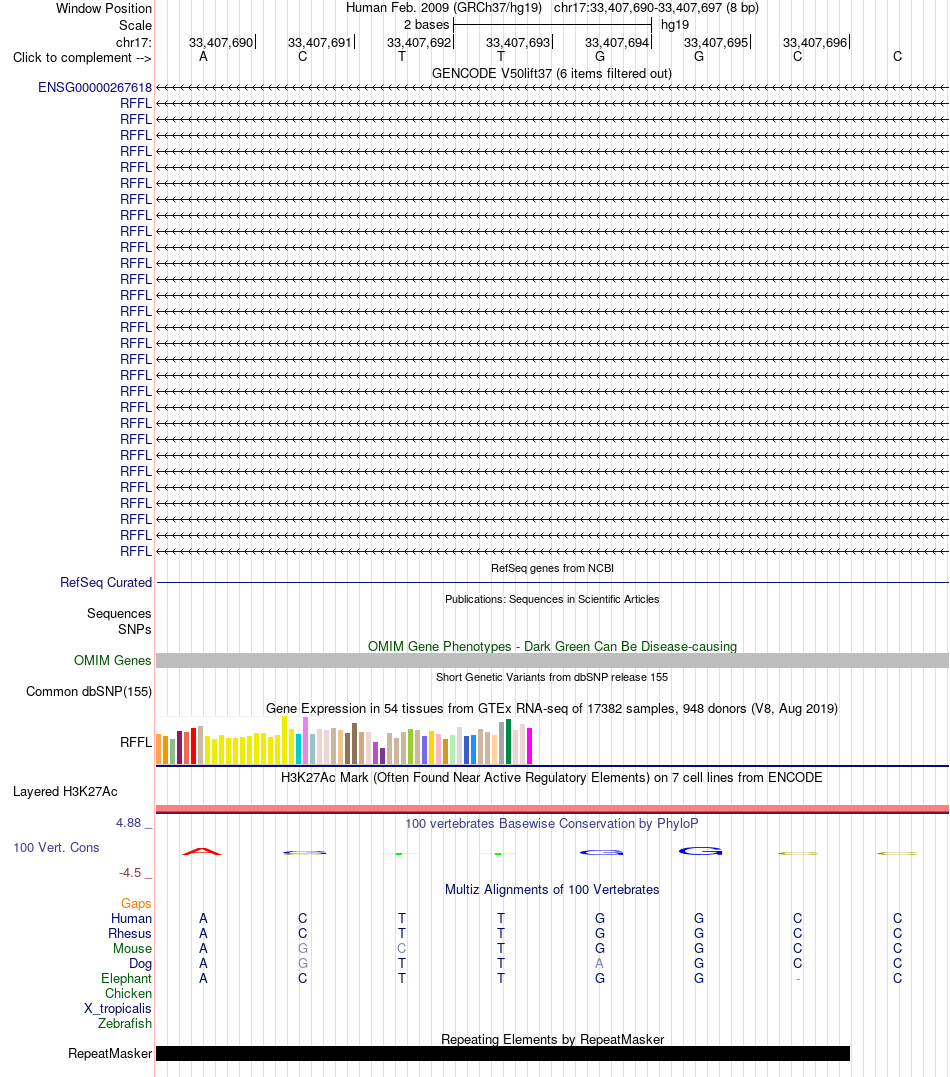Click the Mouse species label
The image size is (950, 1077).
[x=133, y=949]
